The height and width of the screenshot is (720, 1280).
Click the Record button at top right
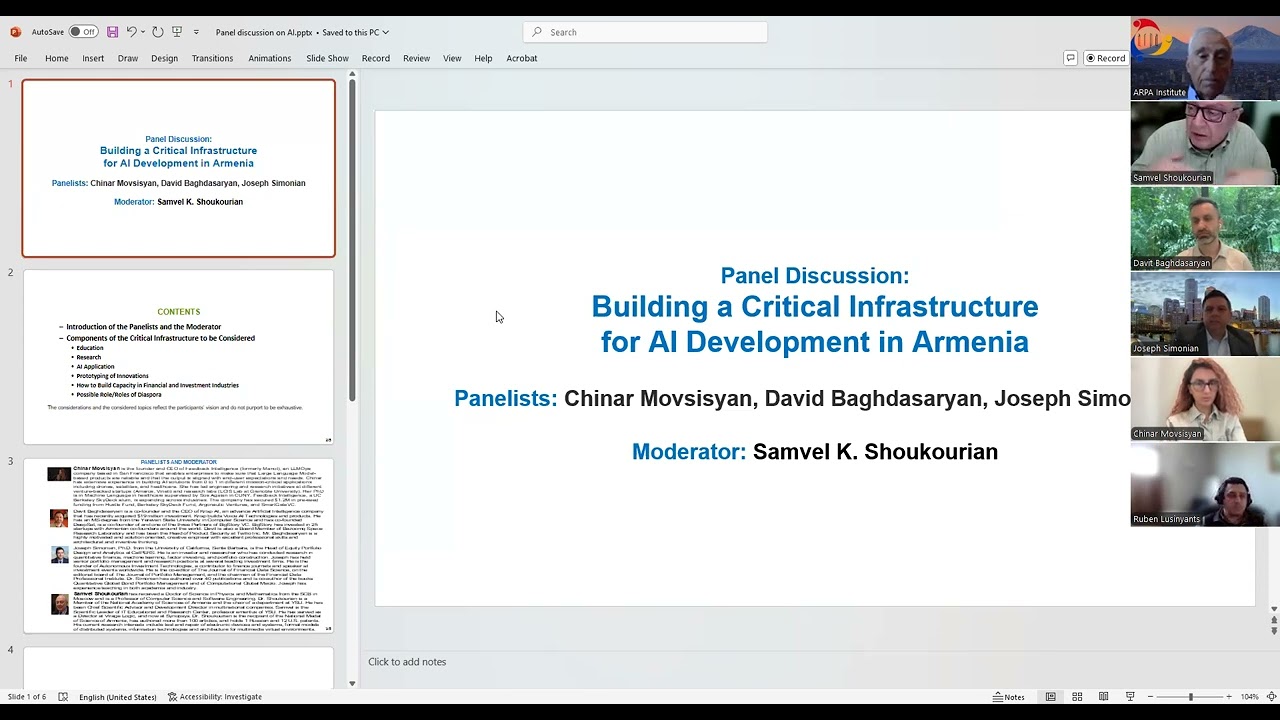tap(1105, 58)
